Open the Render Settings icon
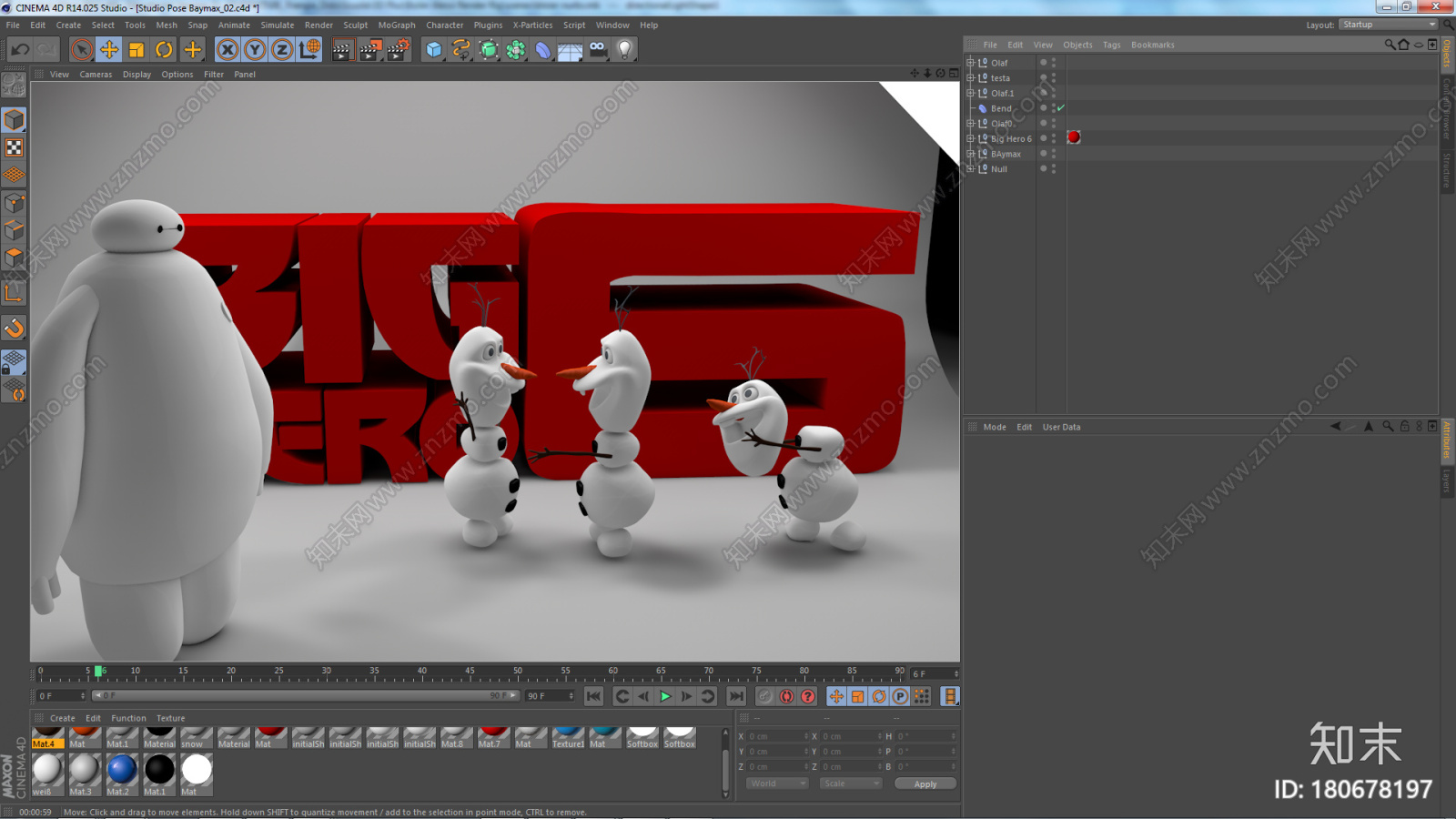 pyautogui.click(x=399, y=49)
